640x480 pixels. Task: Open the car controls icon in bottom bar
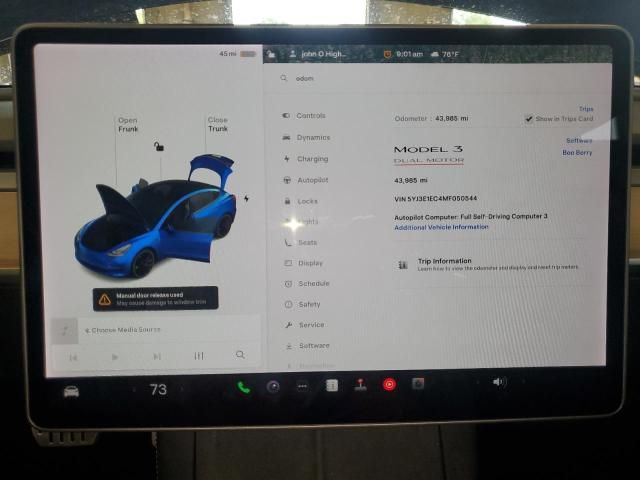(x=71, y=390)
